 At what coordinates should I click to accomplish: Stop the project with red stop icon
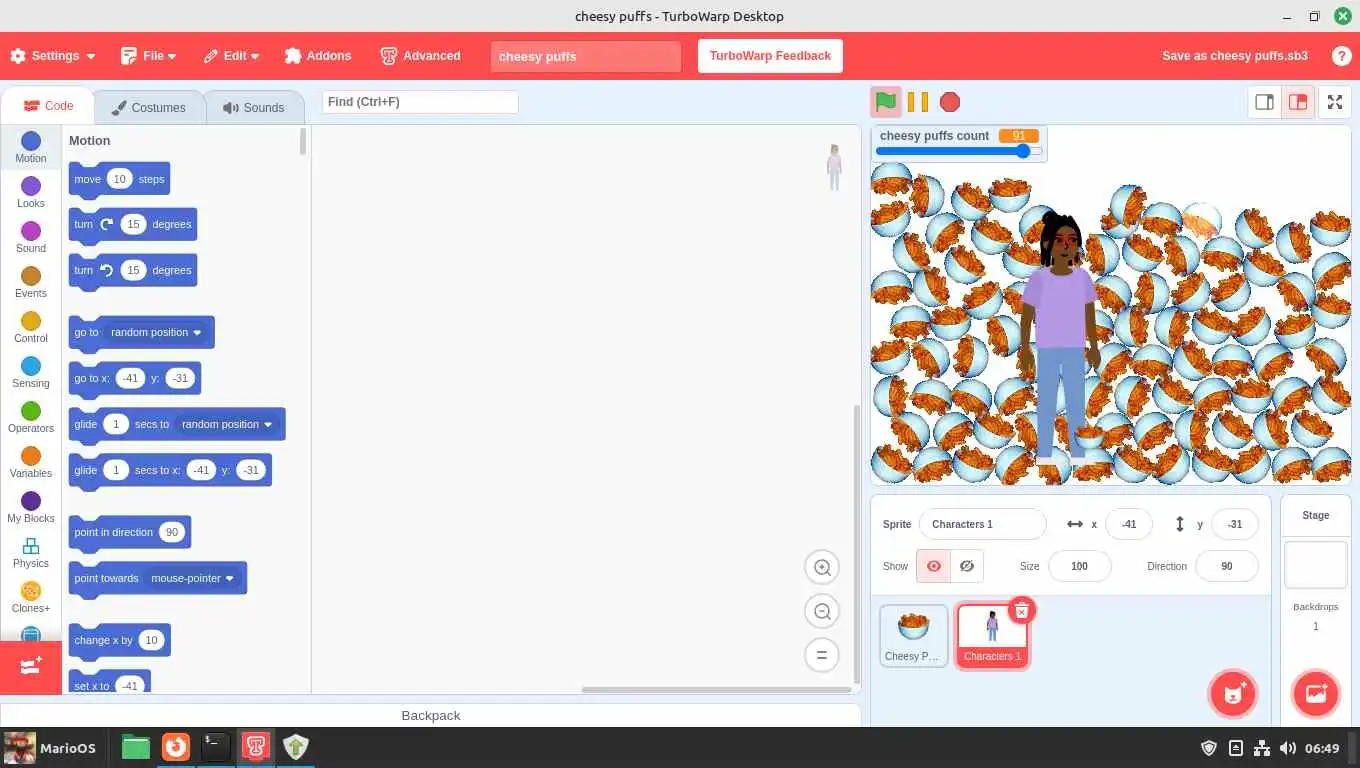click(950, 102)
